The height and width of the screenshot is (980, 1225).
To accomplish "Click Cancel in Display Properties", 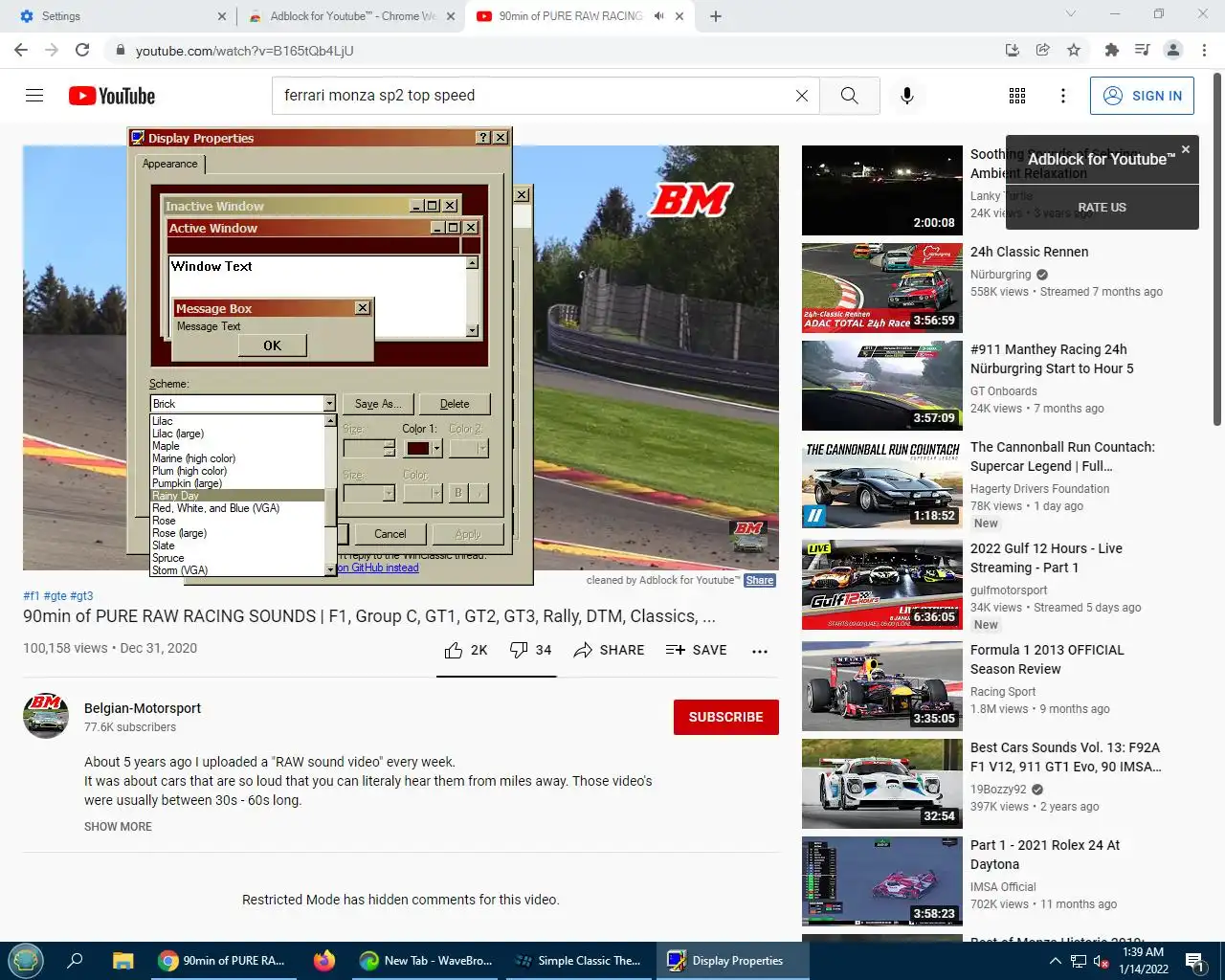I will 390,534.
